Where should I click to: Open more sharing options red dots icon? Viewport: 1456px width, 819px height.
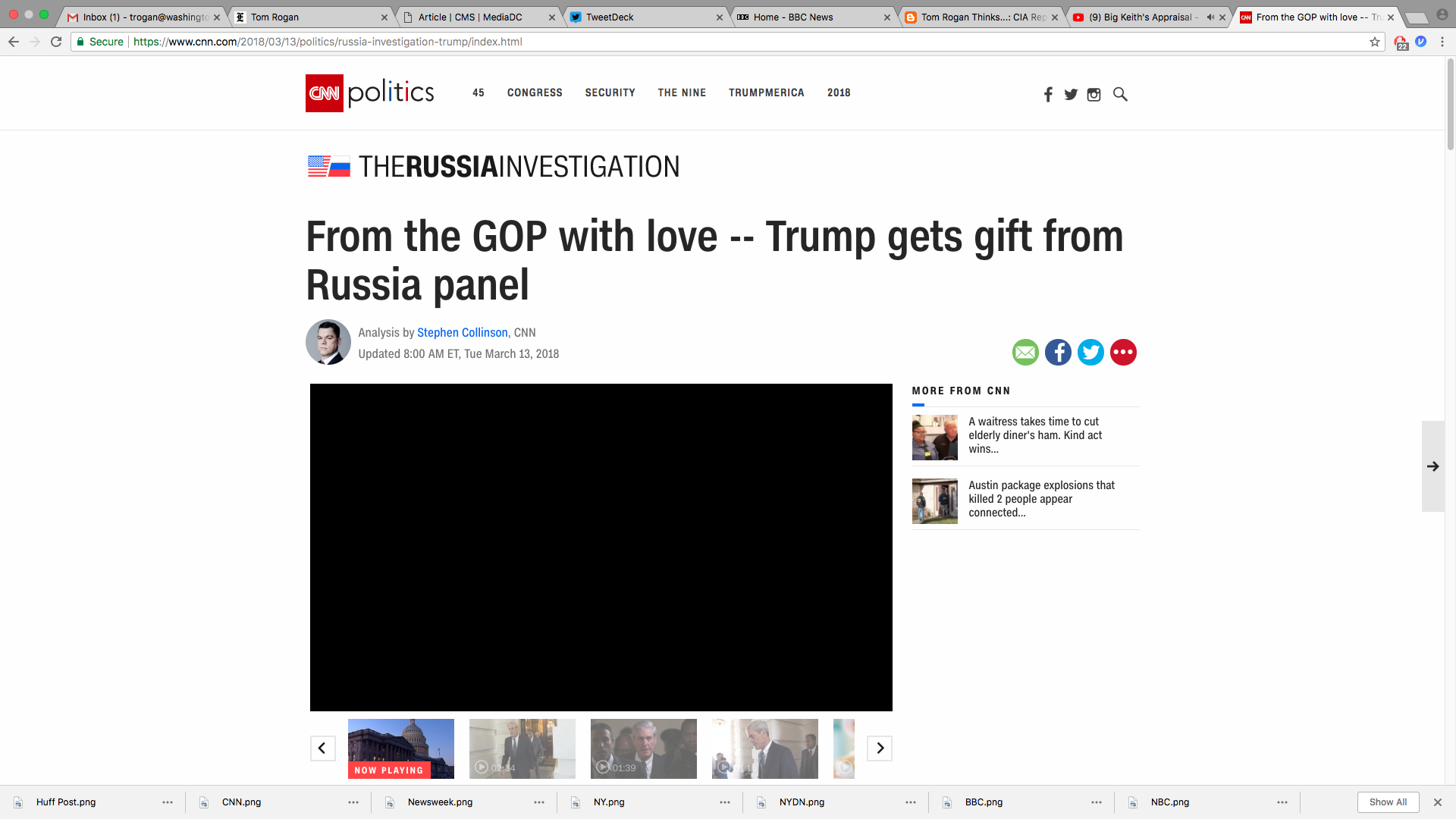point(1123,352)
